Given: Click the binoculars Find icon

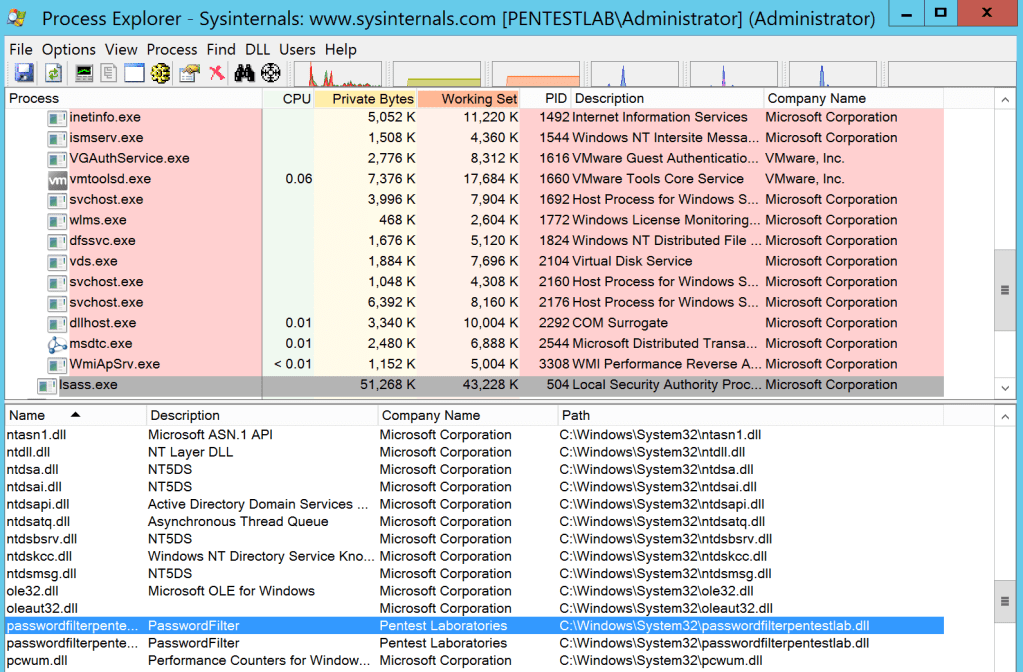Looking at the screenshot, I should click(x=244, y=73).
